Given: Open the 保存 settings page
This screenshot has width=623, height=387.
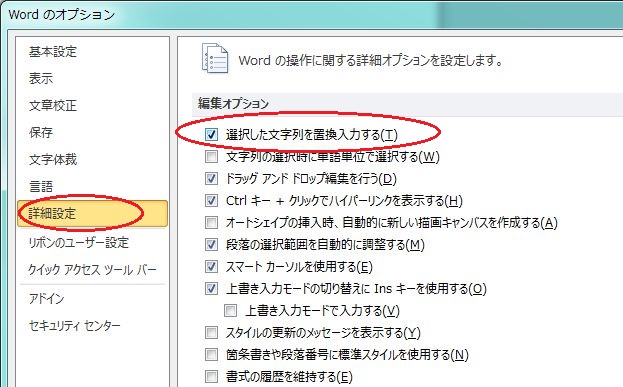Looking at the screenshot, I should [x=41, y=132].
